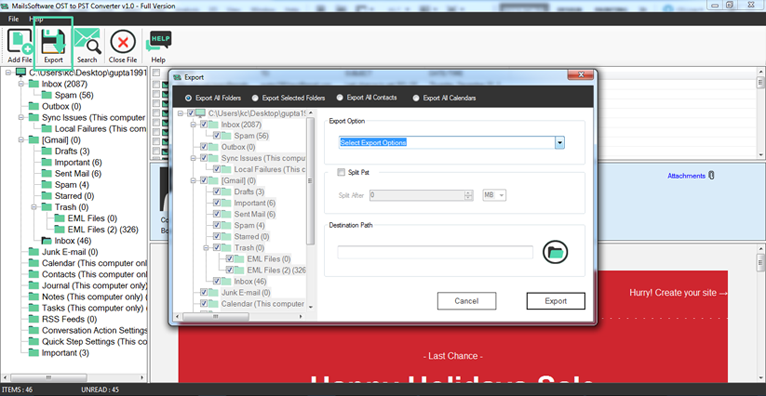Select Export All Contacts radio button

[x=340, y=98]
